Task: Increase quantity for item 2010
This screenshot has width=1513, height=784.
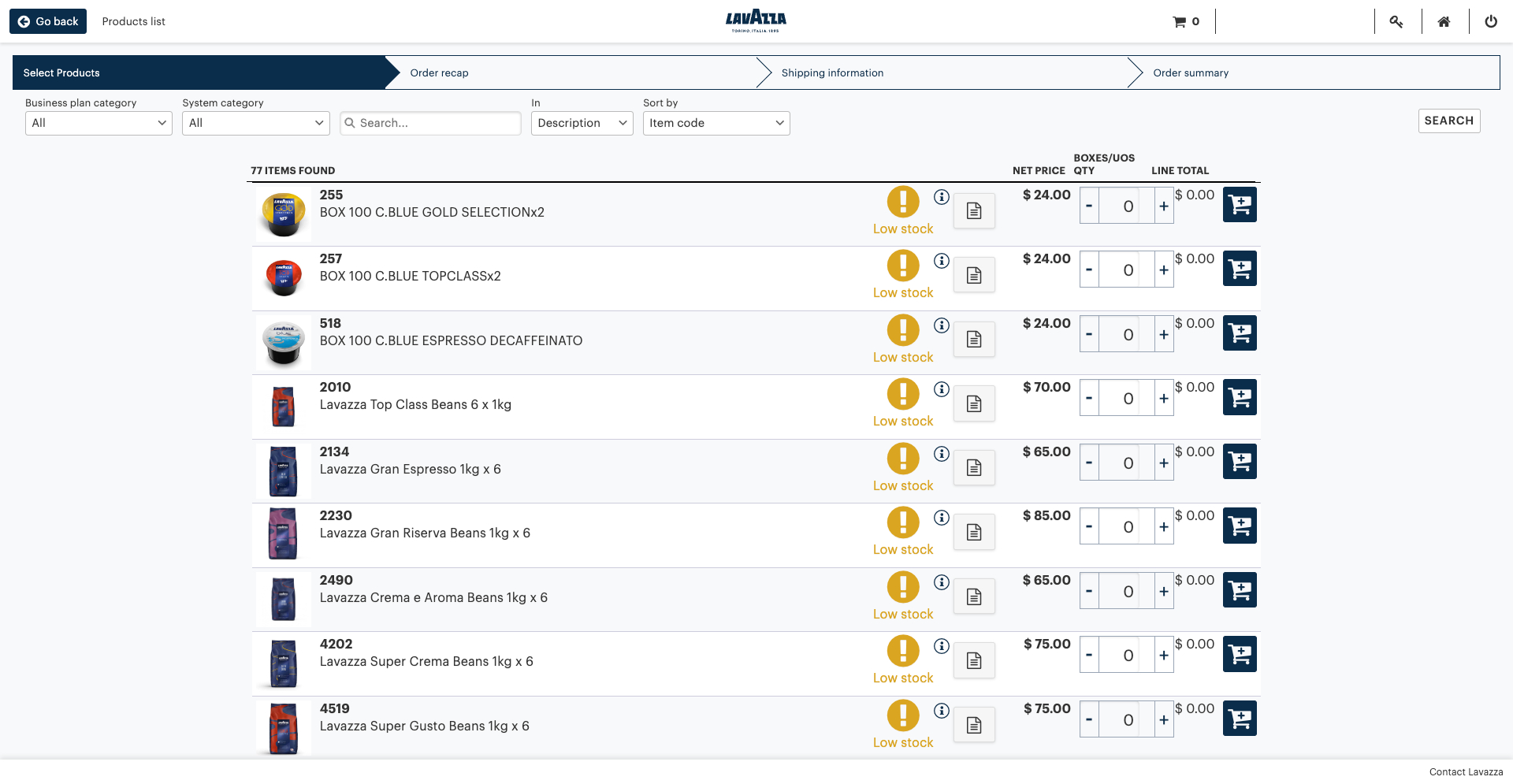Action: (1164, 399)
